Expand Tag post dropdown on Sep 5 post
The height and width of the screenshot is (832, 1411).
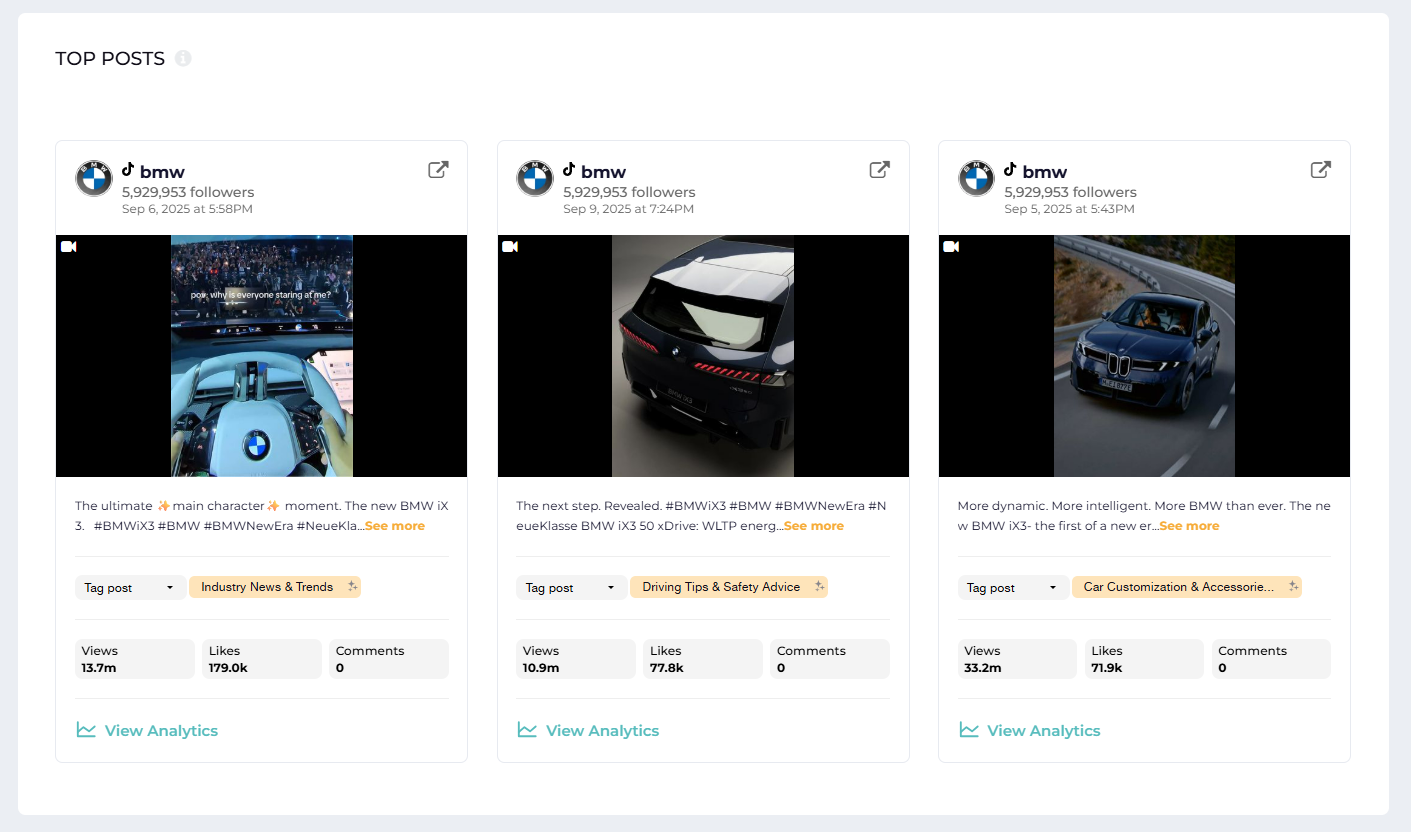(x=1012, y=588)
